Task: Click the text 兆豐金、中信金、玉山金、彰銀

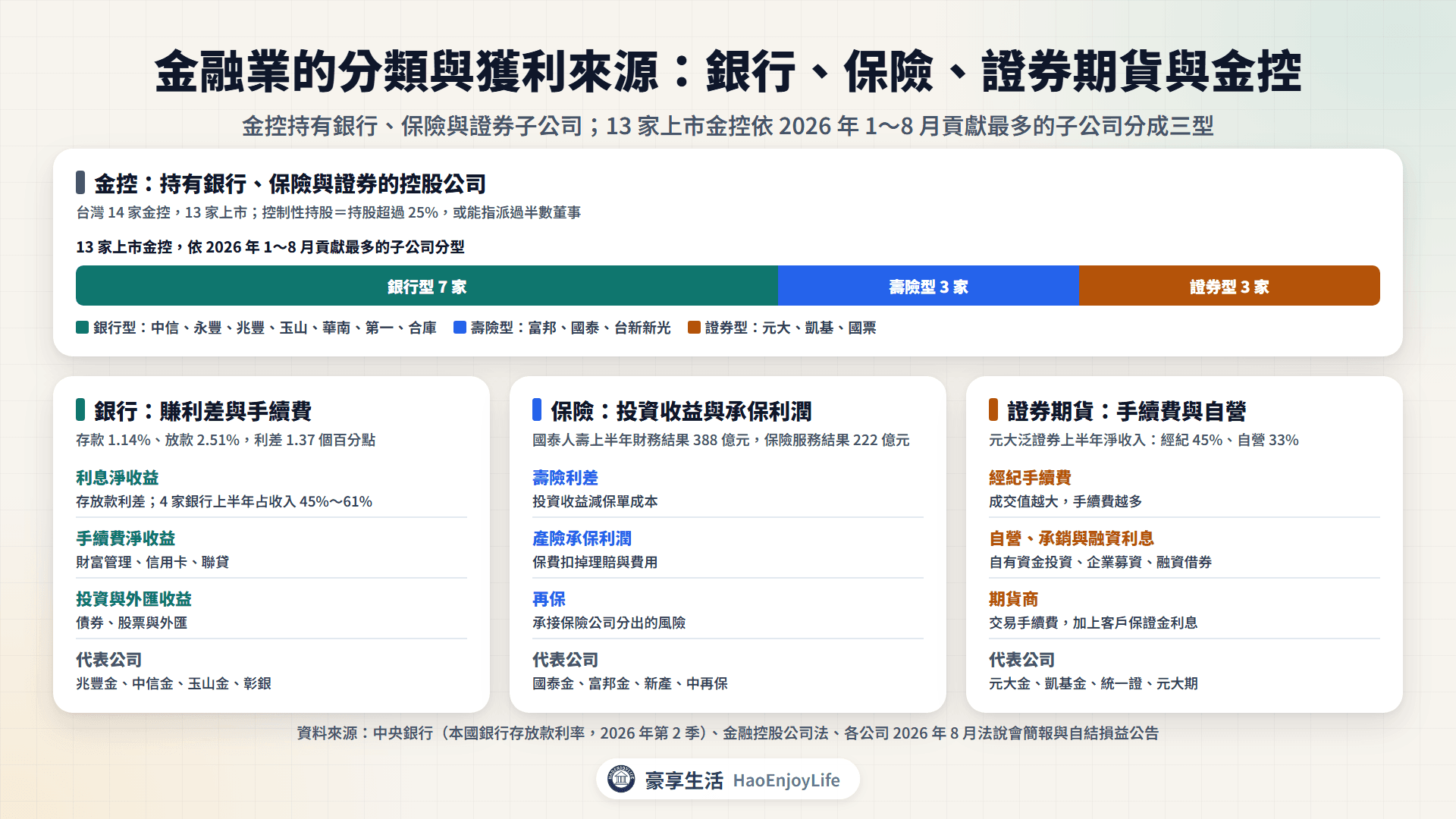Action: pyautogui.click(x=174, y=683)
